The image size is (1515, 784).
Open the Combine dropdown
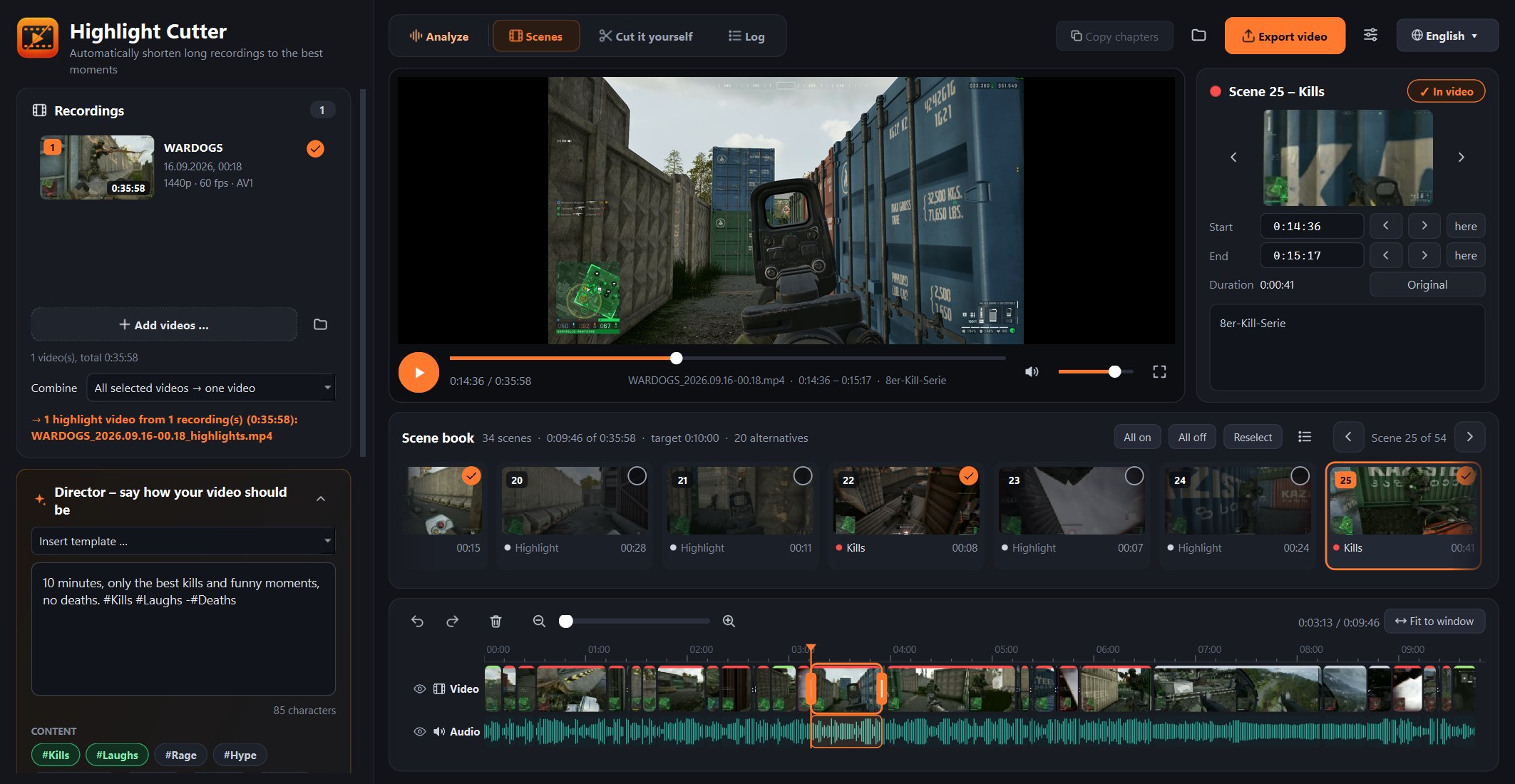pos(211,388)
